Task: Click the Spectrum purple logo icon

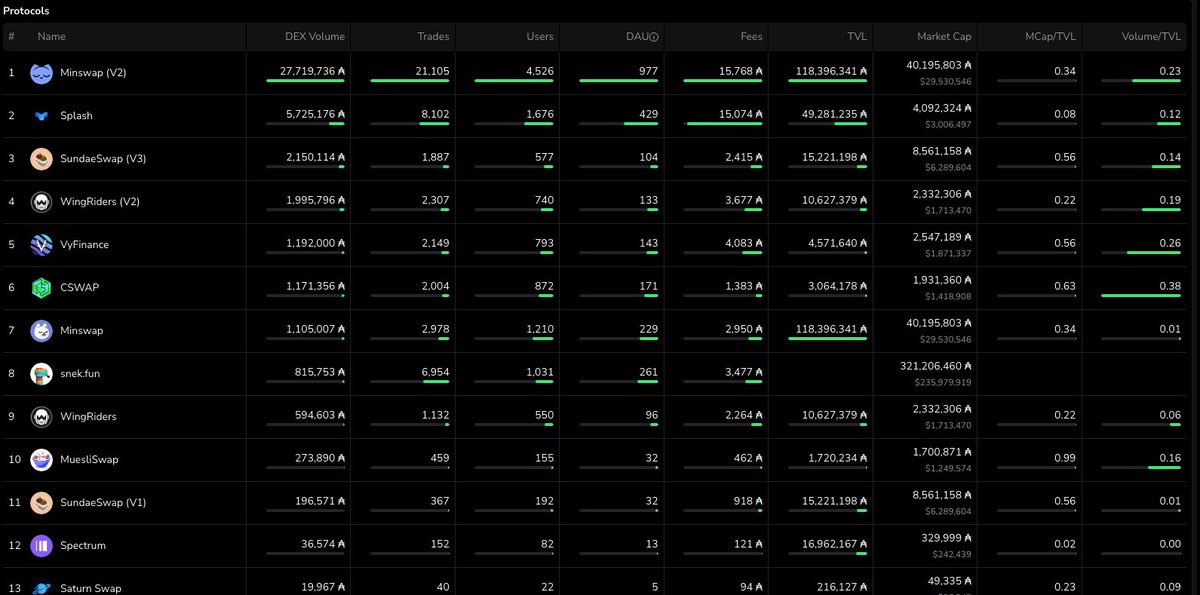Action: (41, 546)
